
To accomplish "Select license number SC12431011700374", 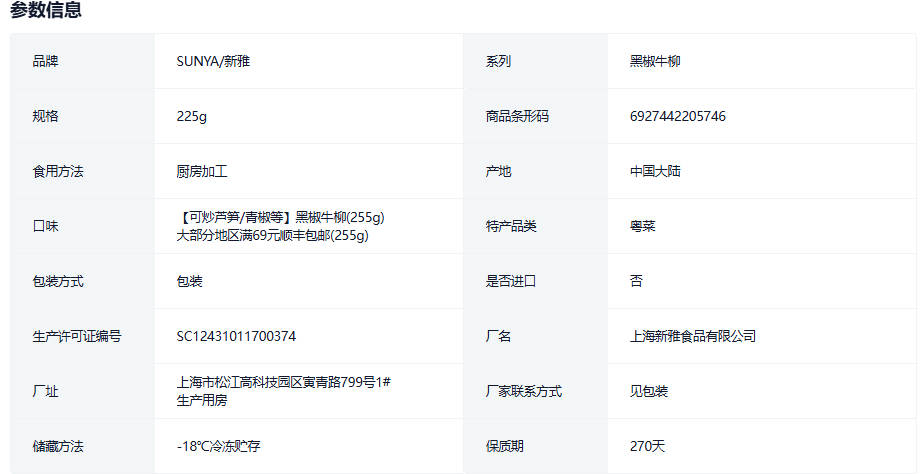I will click(236, 336).
